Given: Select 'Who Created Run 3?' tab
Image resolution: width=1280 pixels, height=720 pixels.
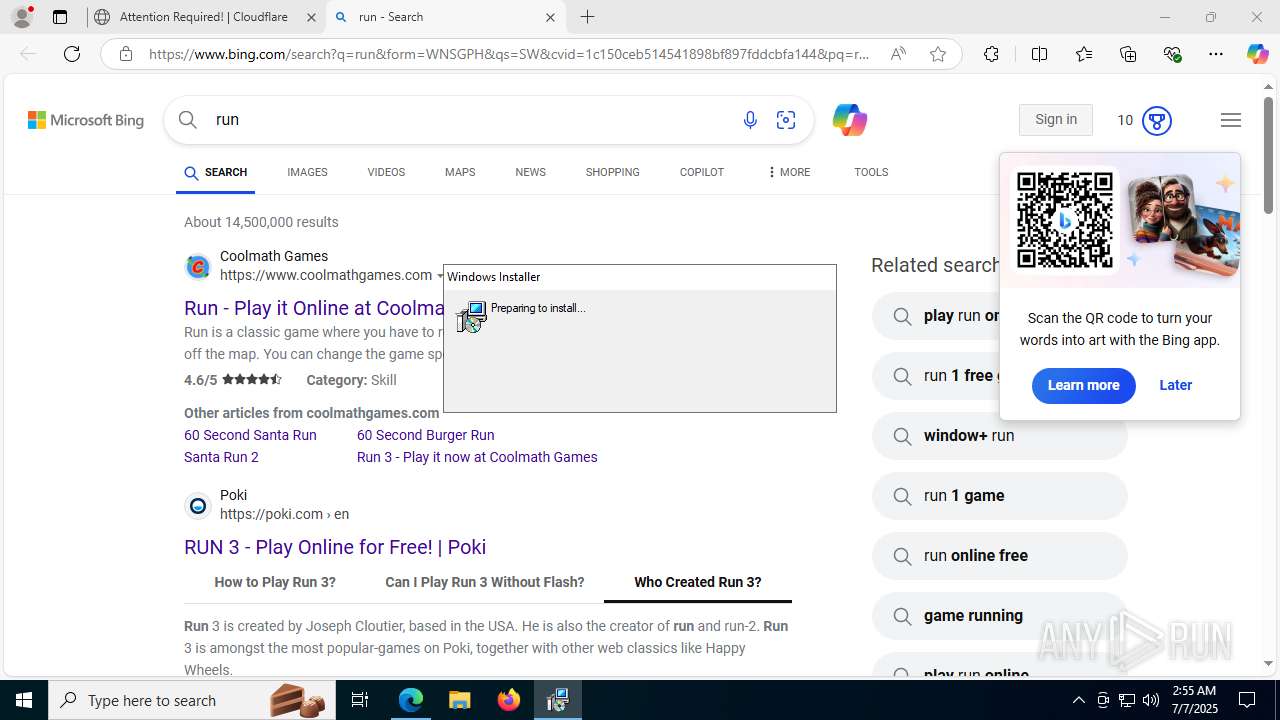Looking at the screenshot, I should [698, 582].
